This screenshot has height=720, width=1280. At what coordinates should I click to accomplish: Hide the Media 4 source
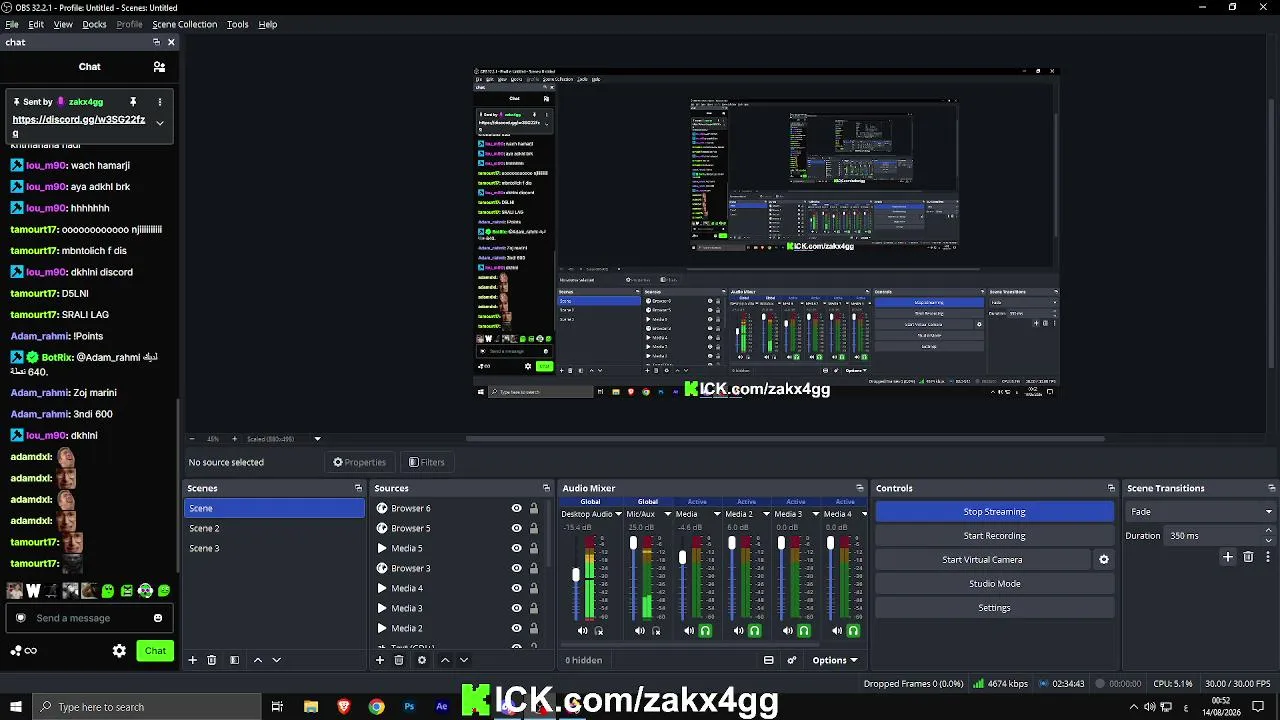[516, 588]
